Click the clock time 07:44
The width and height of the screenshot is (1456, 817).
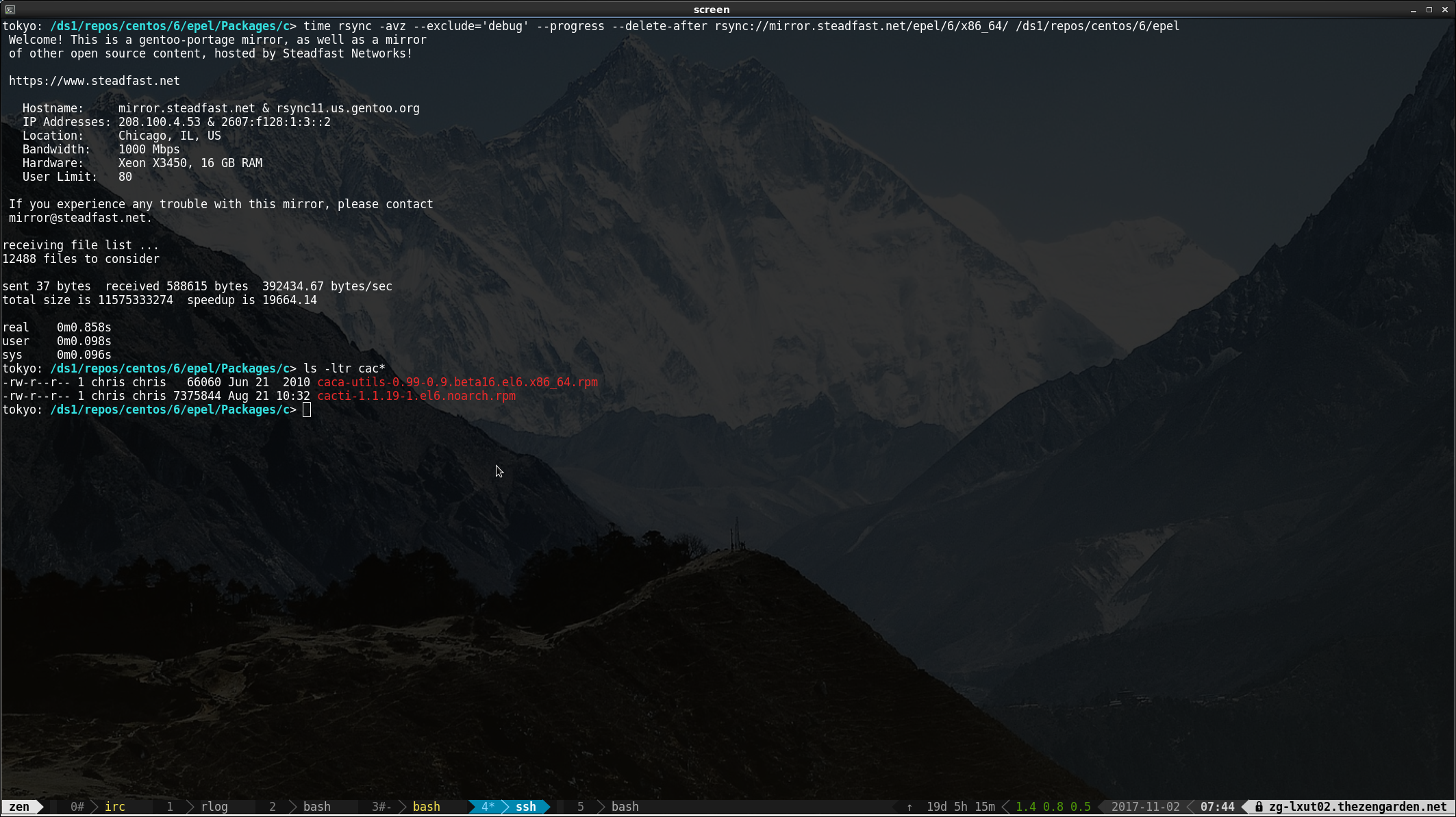[x=1217, y=807]
